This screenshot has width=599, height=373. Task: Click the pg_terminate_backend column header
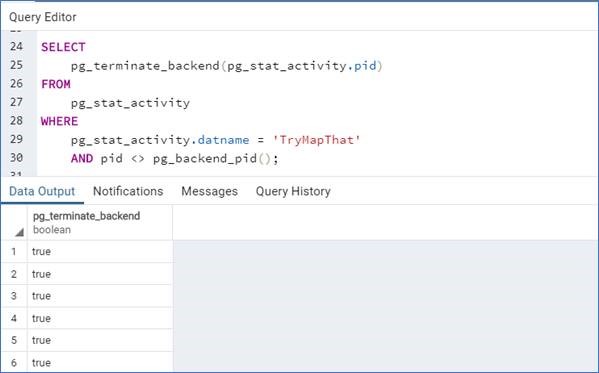tap(100, 223)
